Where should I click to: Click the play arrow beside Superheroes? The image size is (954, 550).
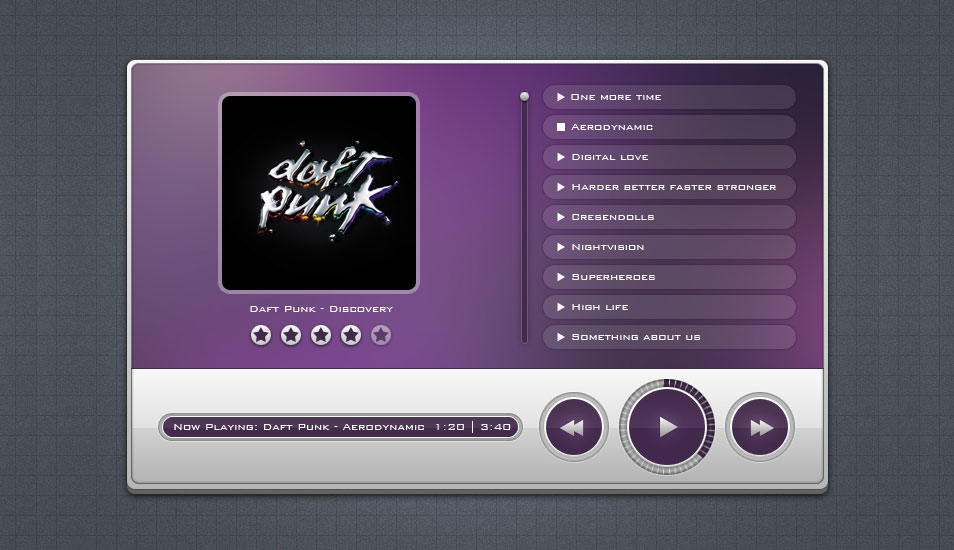[560, 277]
